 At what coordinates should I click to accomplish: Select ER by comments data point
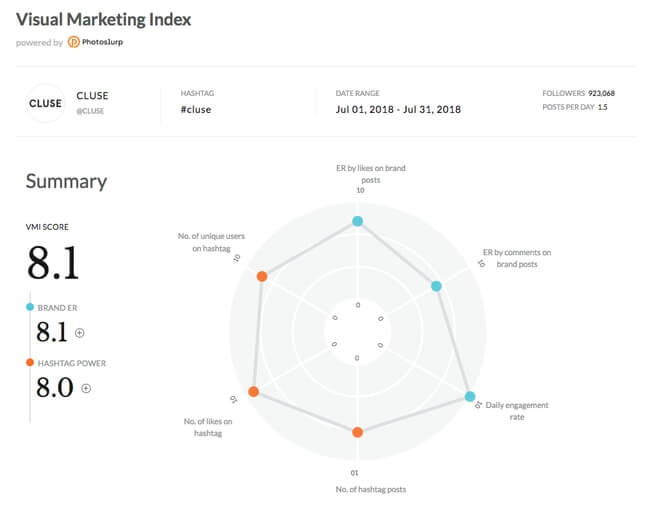(436, 286)
